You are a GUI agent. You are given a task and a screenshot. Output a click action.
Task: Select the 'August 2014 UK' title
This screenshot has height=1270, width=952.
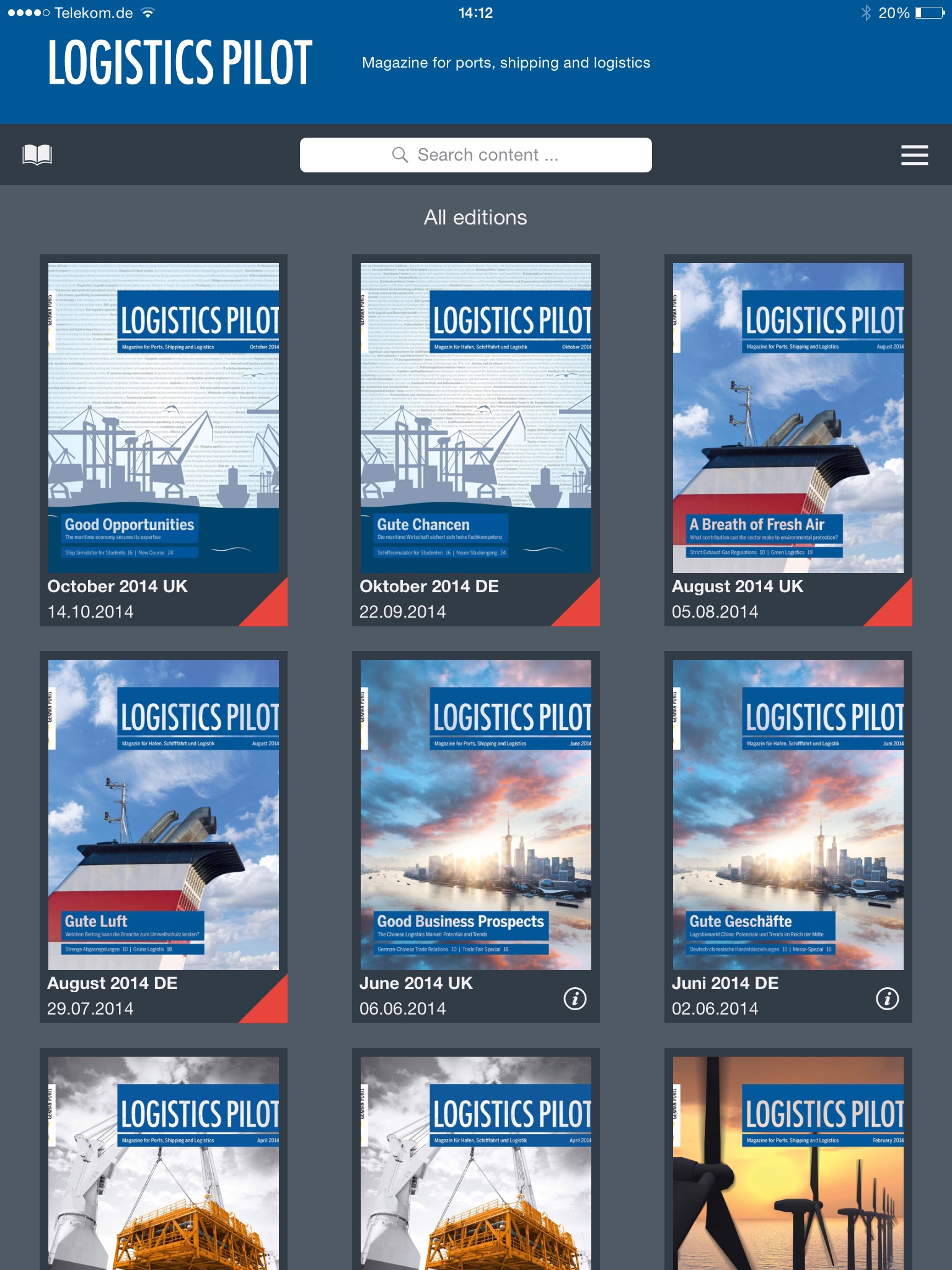coord(738,587)
